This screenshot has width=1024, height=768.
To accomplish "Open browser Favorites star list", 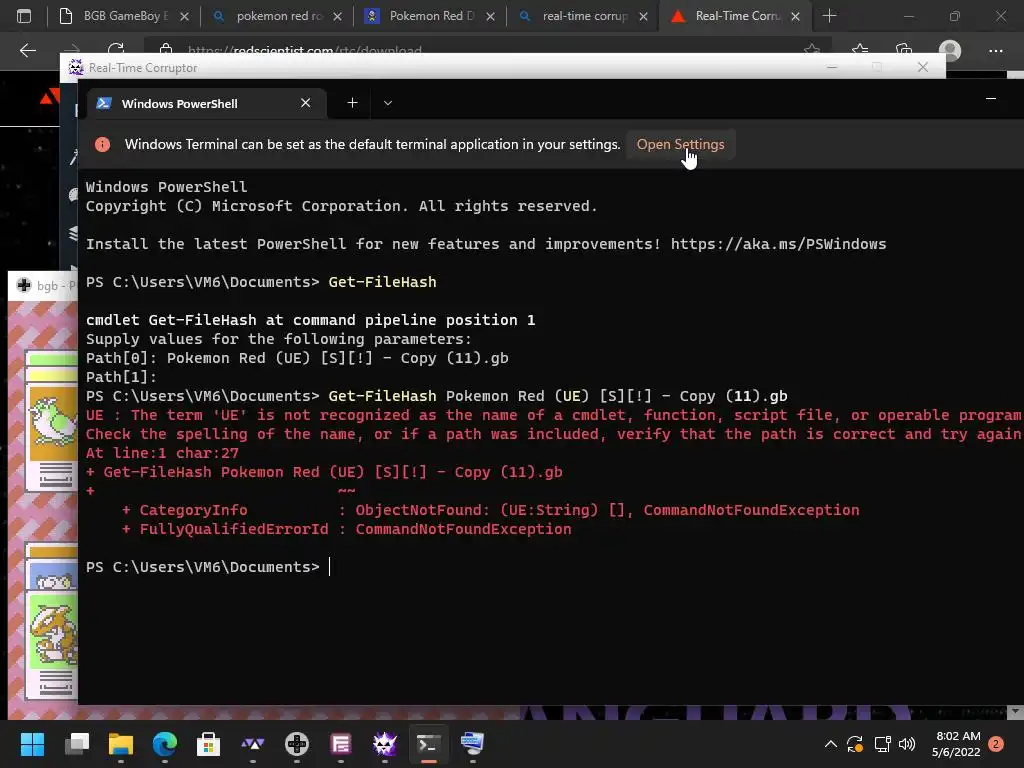I will tap(859, 50).
